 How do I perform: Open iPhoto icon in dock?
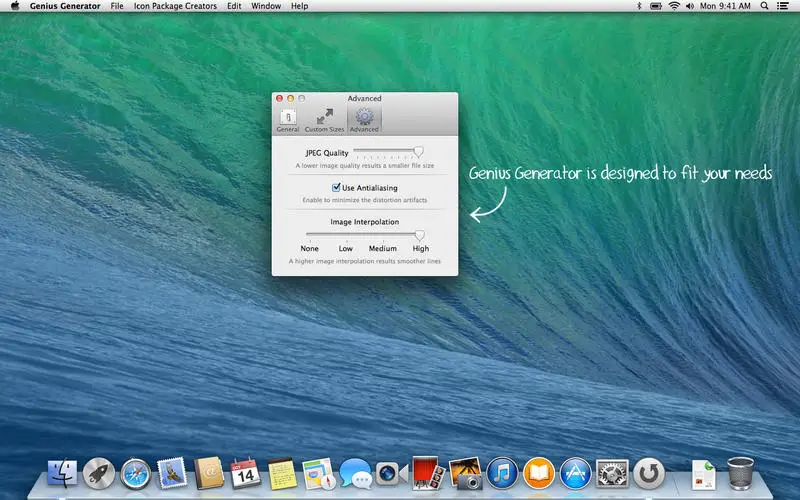pyautogui.click(x=465, y=473)
